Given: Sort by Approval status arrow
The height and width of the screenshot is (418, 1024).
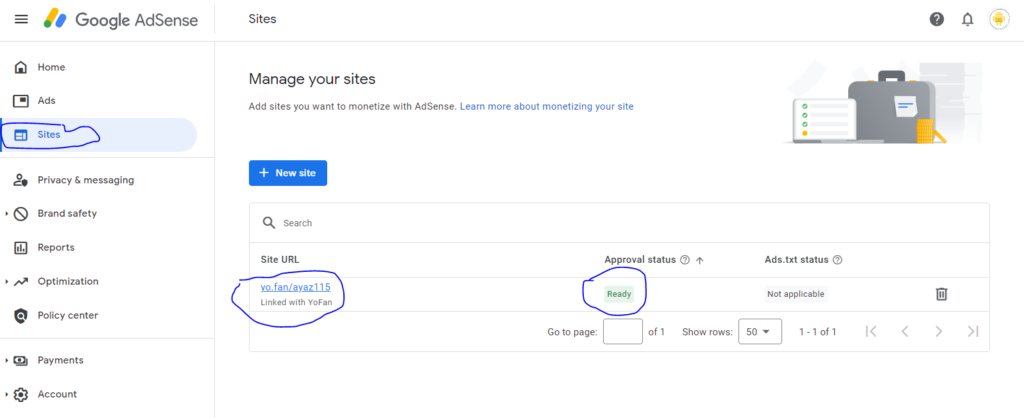Looking at the screenshot, I should 700,260.
